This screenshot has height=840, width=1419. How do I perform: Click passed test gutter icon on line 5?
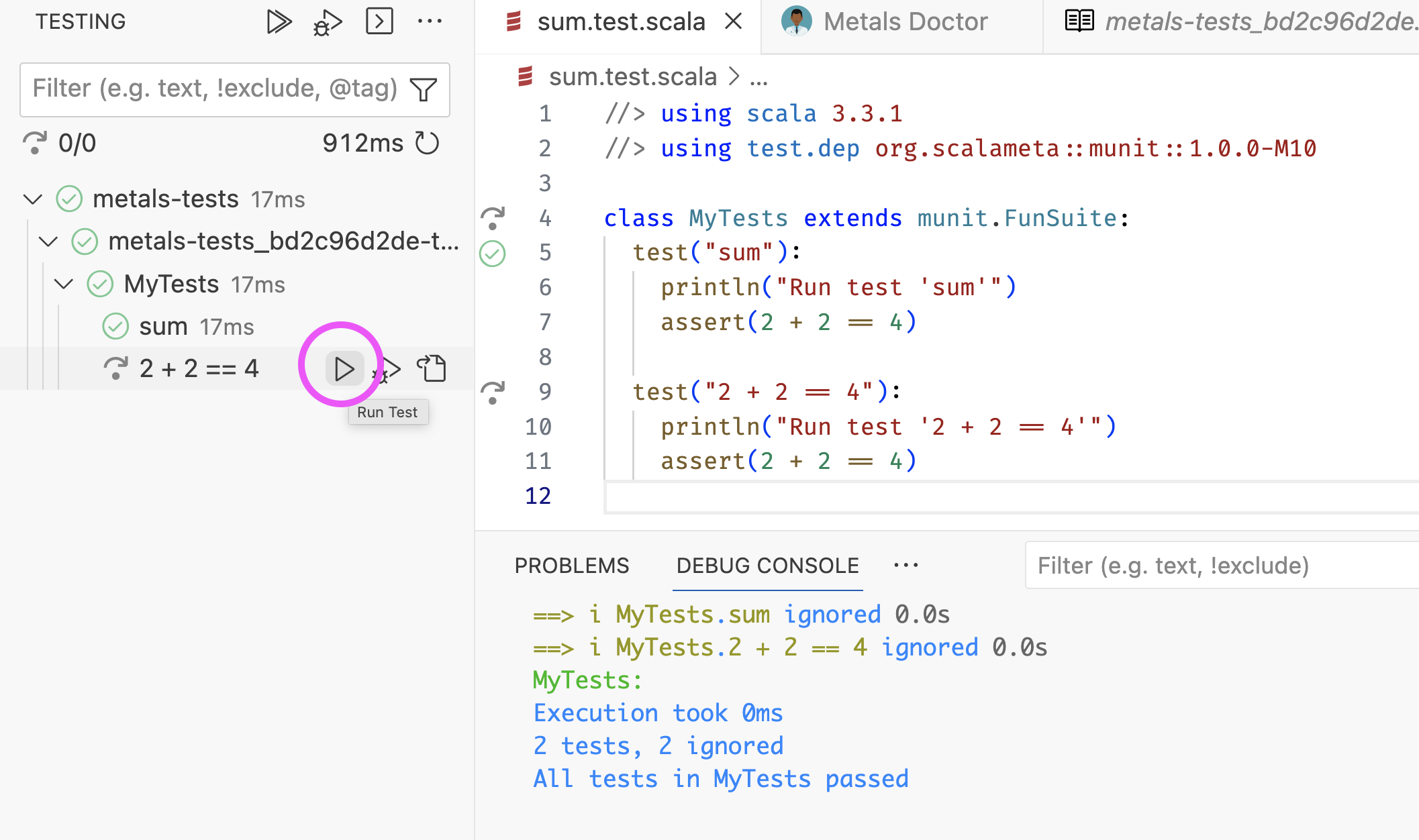[493, 254]
